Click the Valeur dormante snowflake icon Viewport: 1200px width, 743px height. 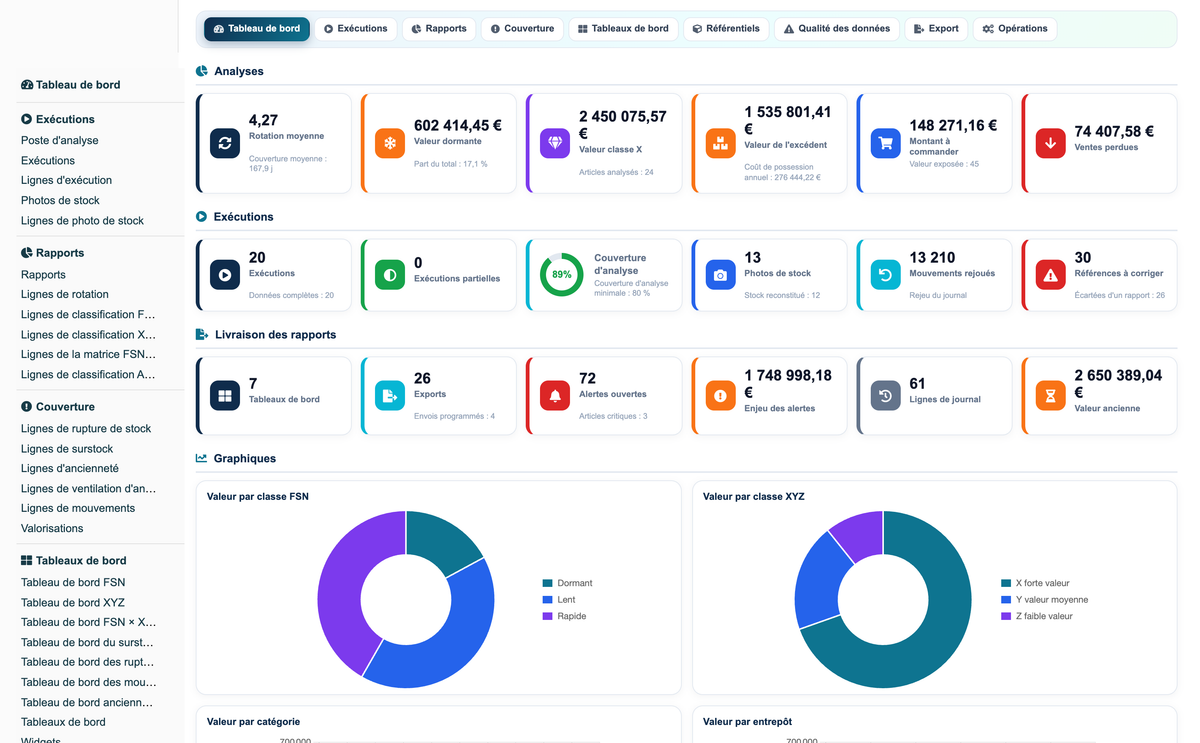click(x=390, y=143)
